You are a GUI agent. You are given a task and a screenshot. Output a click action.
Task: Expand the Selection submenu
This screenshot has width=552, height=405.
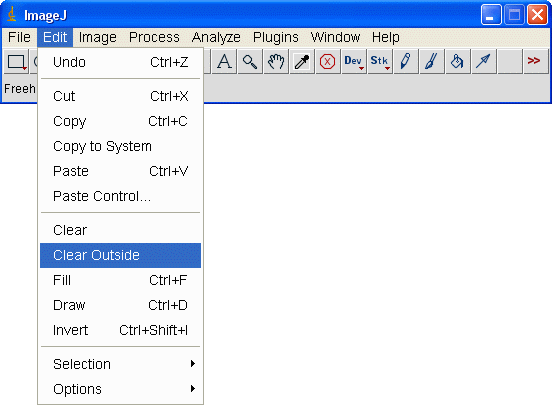point(120,364)
